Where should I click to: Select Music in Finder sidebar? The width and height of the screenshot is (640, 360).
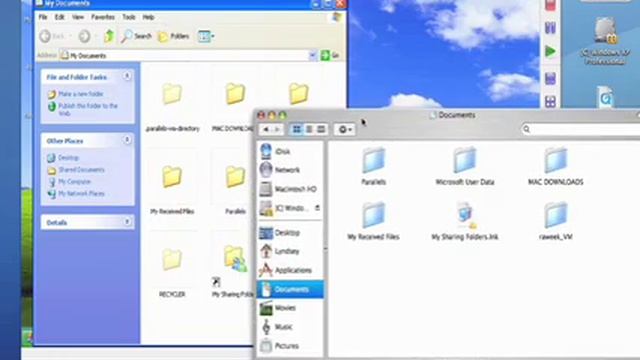pyautogui.click(x=291, y=327)
